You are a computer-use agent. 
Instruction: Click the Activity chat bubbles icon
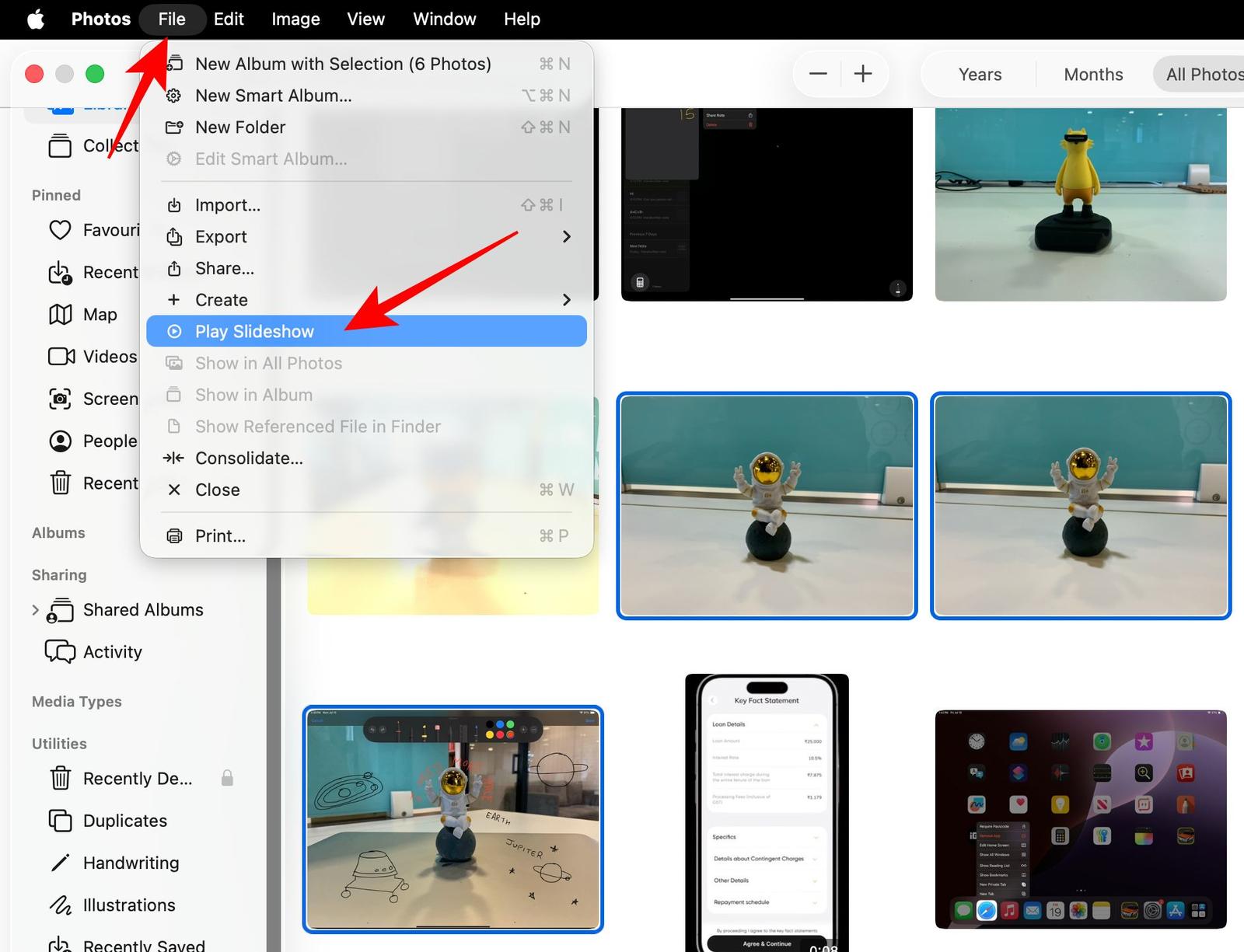coord(61,652)
